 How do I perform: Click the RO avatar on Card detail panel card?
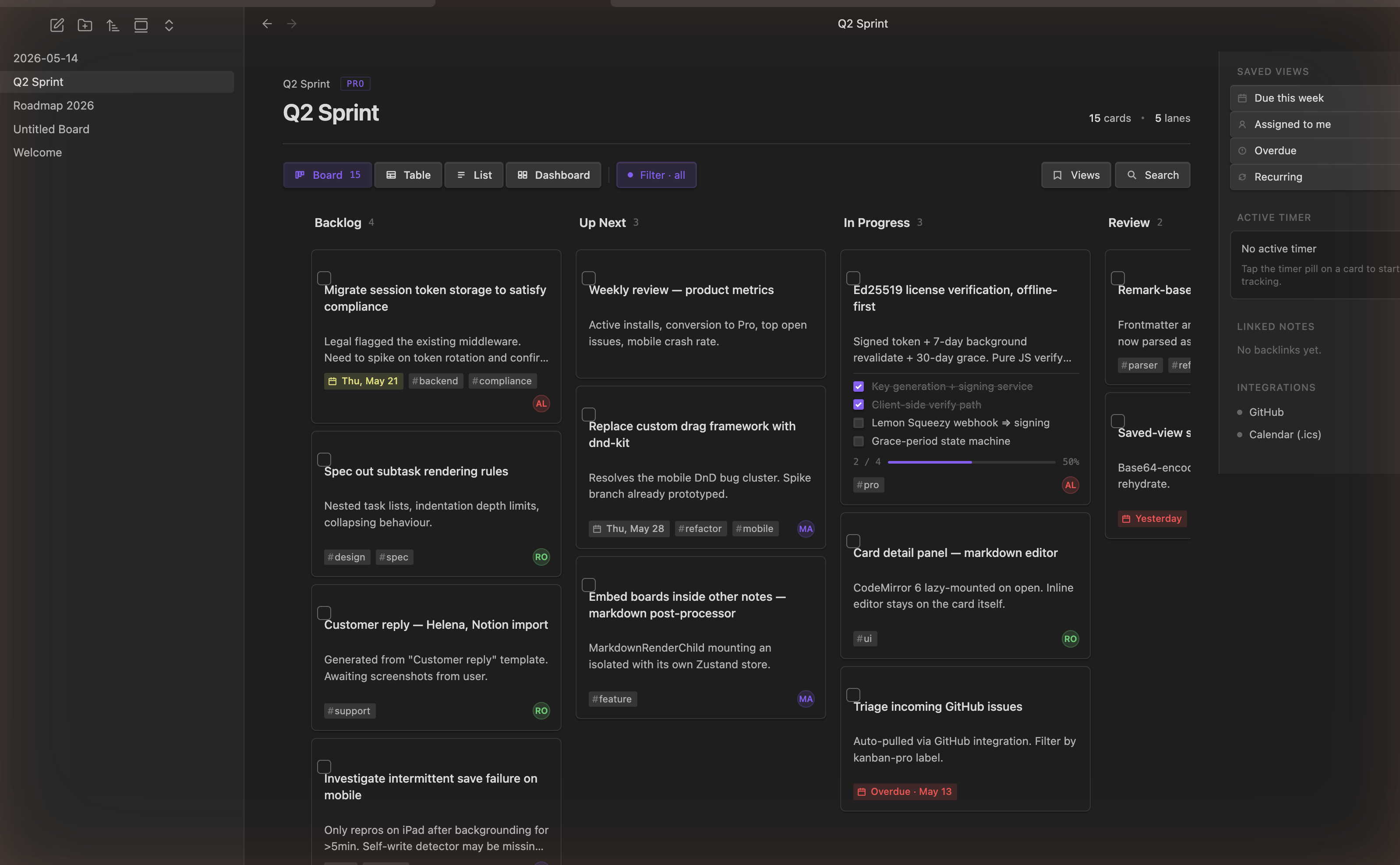click(x=1071, y=638)
